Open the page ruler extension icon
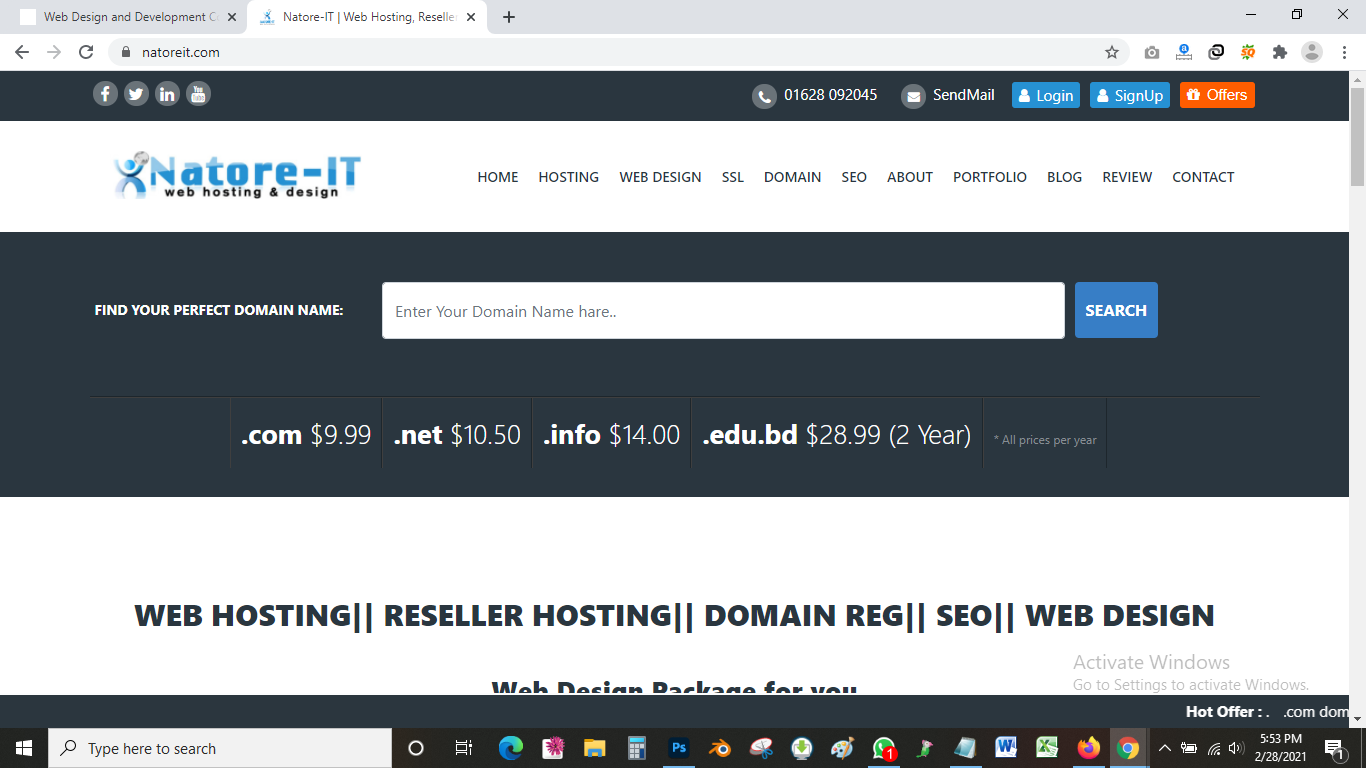This screenshot has width=1366, height=768. point(1184,52)
